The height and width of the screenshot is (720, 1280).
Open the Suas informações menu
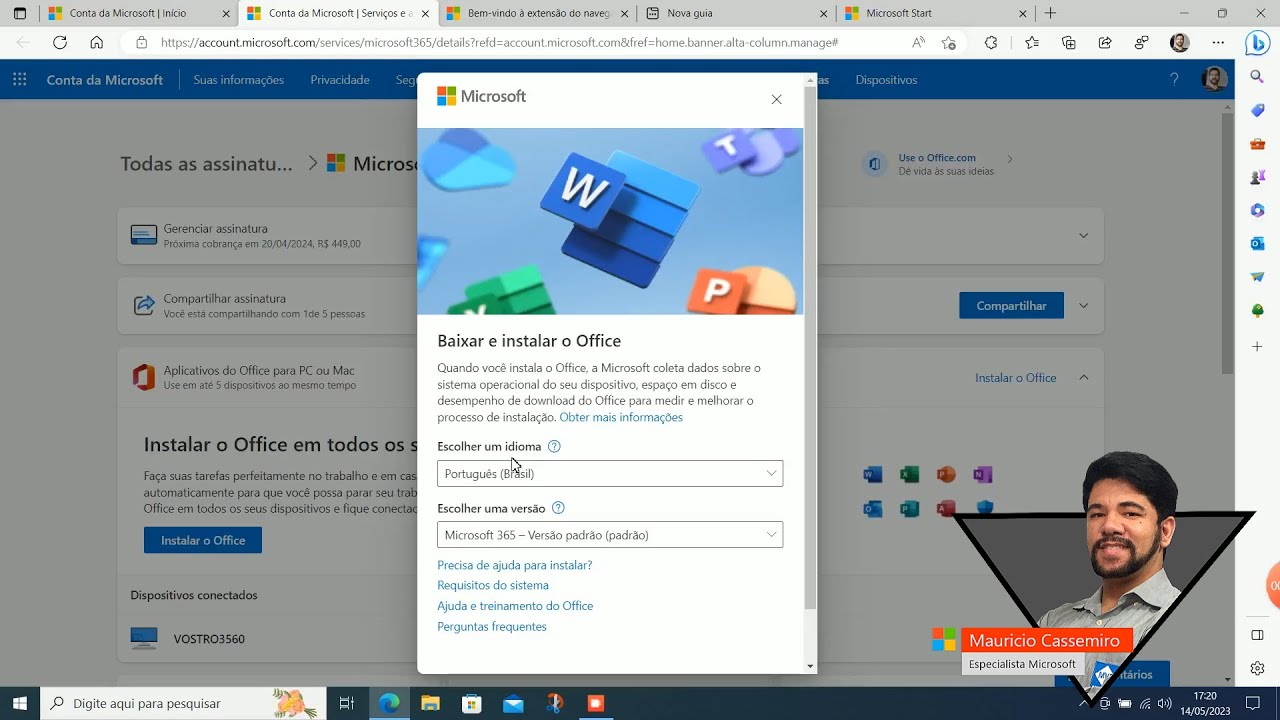[238, 80]
